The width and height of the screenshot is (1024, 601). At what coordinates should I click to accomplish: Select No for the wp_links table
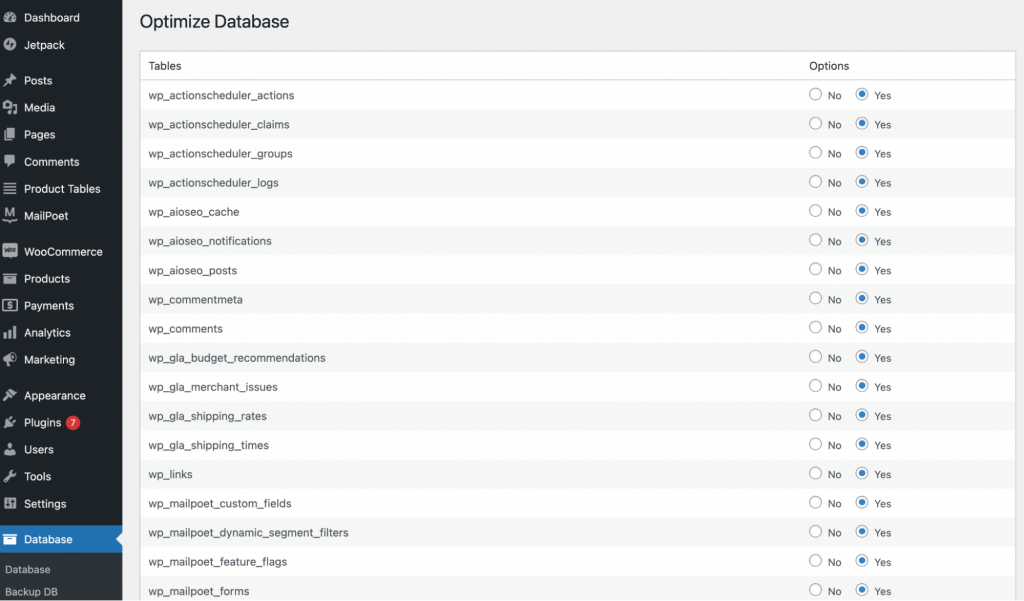coord(816,474)
